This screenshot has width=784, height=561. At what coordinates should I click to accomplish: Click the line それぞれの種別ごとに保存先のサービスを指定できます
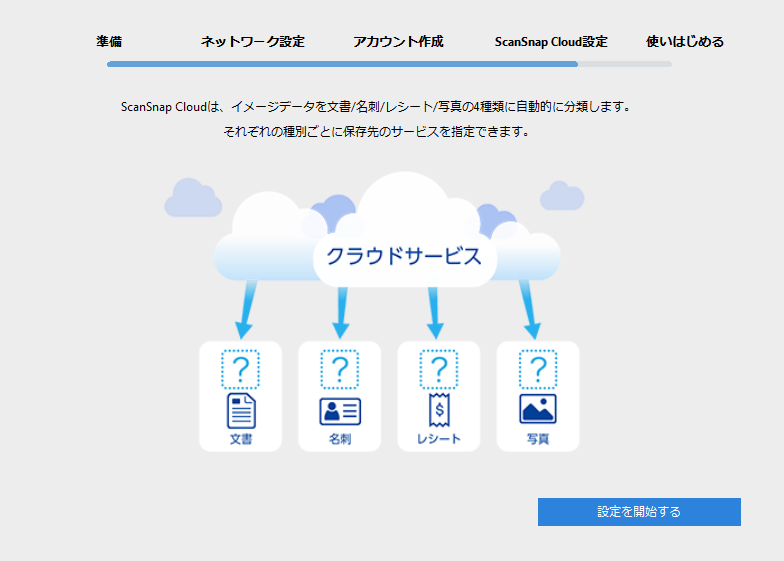tap(376, 132)
